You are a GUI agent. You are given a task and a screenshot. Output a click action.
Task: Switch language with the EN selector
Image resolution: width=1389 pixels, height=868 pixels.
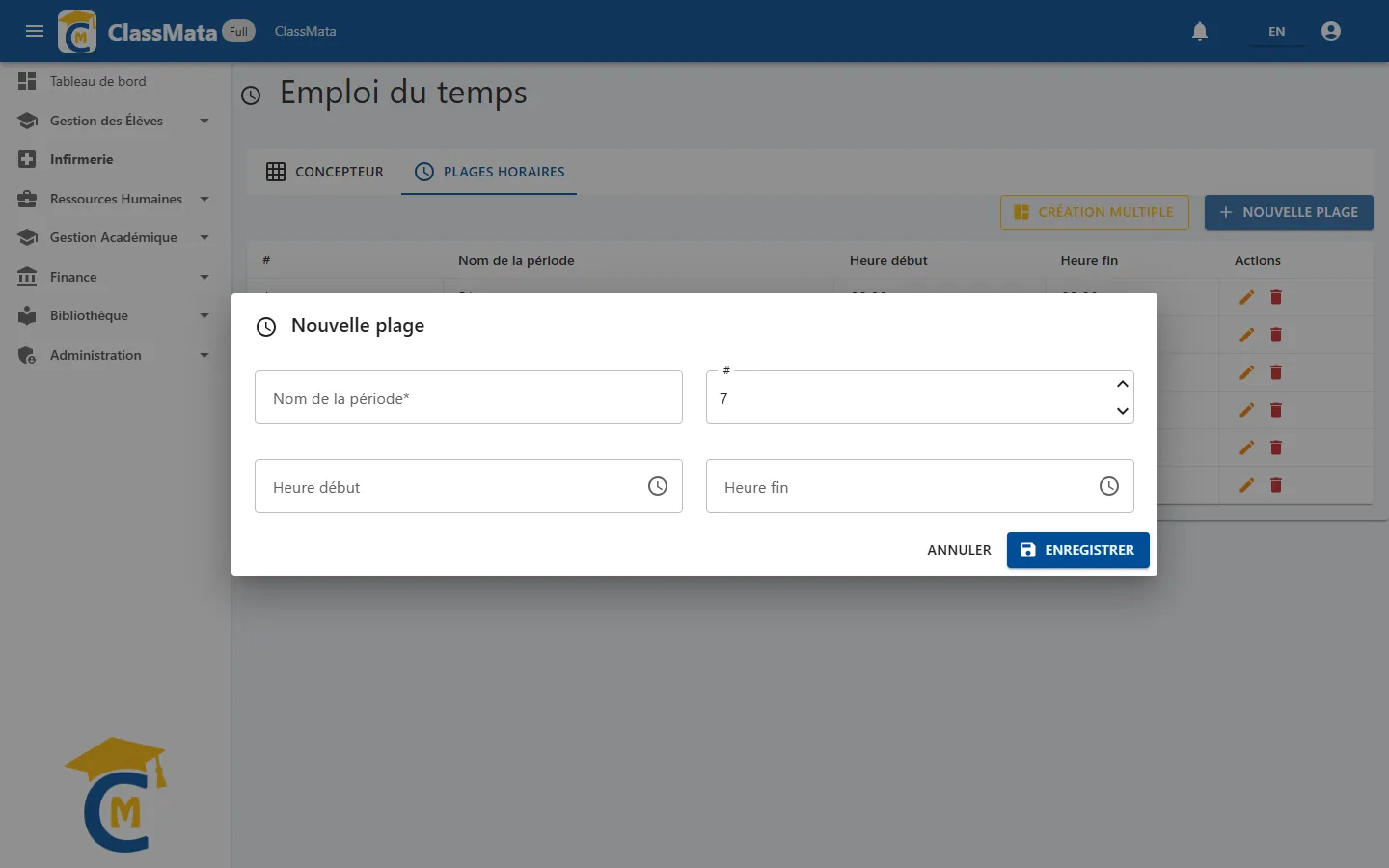pyautogui.click(x=1276, y=31)
